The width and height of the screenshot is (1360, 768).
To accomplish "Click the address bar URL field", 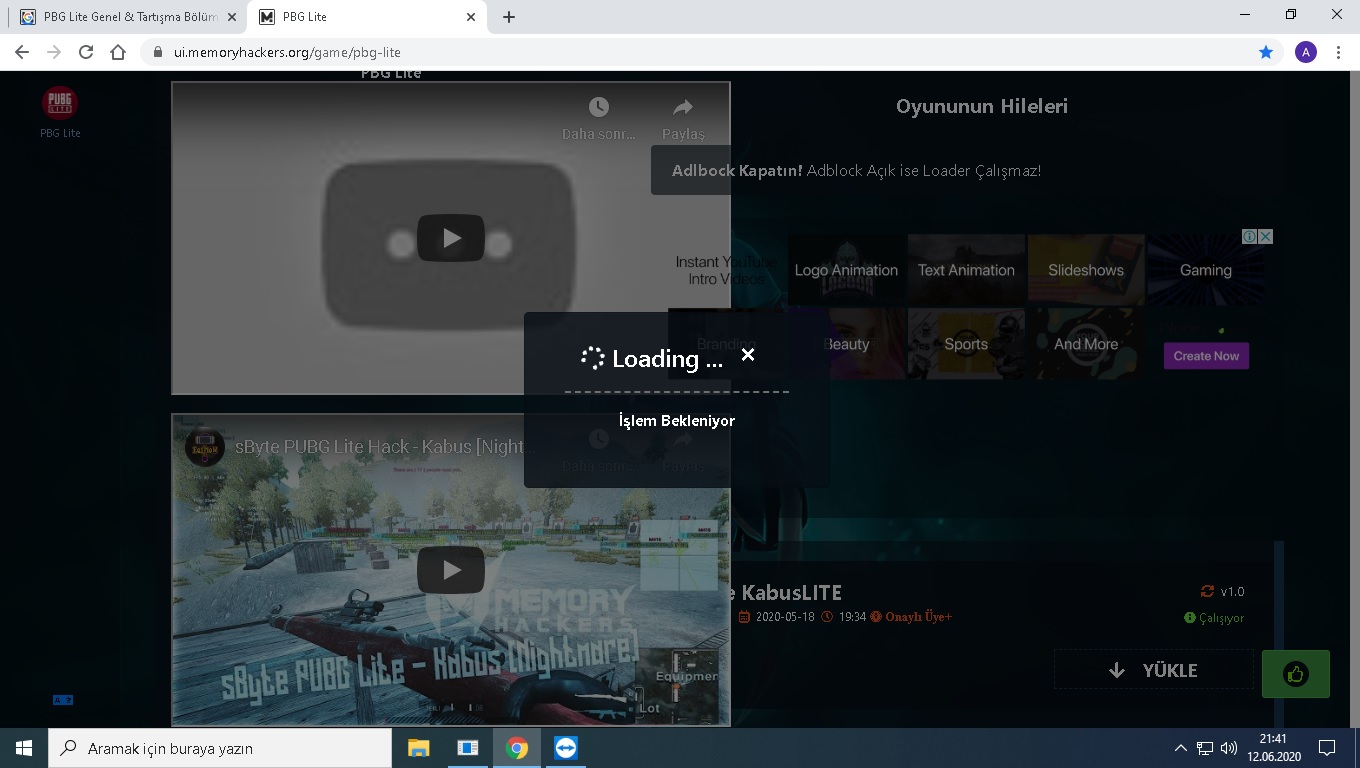I will [x=700, y=52].
